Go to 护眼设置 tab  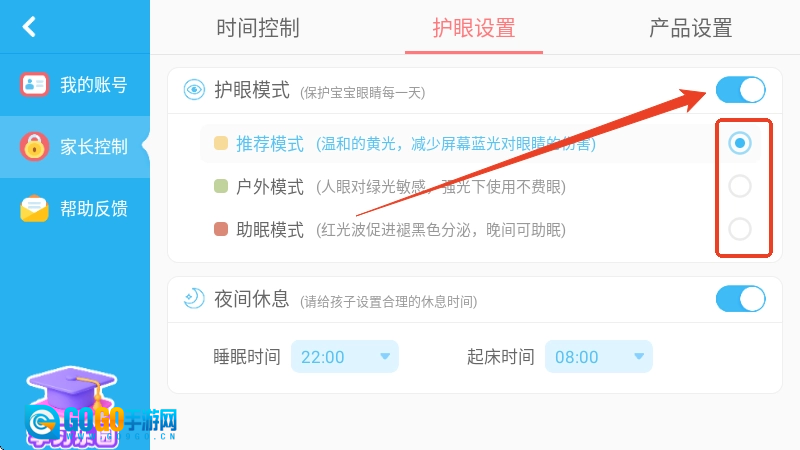474,28
